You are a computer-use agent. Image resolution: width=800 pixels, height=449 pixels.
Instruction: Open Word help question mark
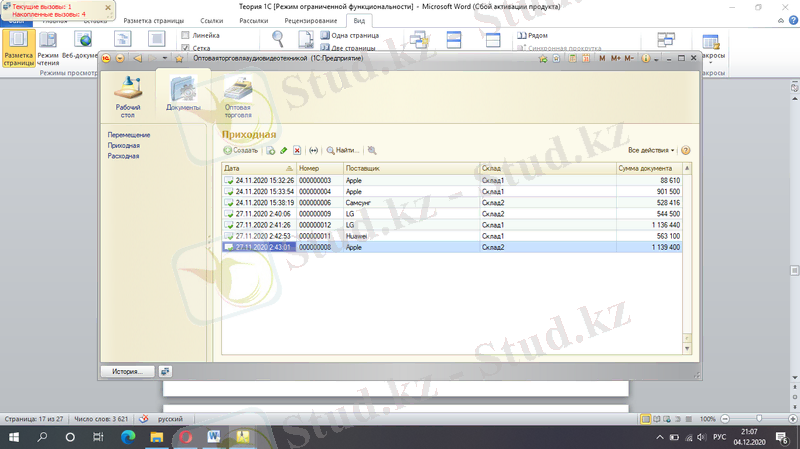(x=793, y=20)
